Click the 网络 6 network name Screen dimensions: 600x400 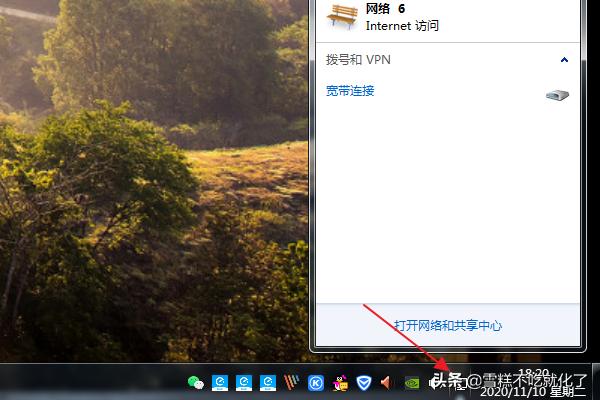(386, 8)
